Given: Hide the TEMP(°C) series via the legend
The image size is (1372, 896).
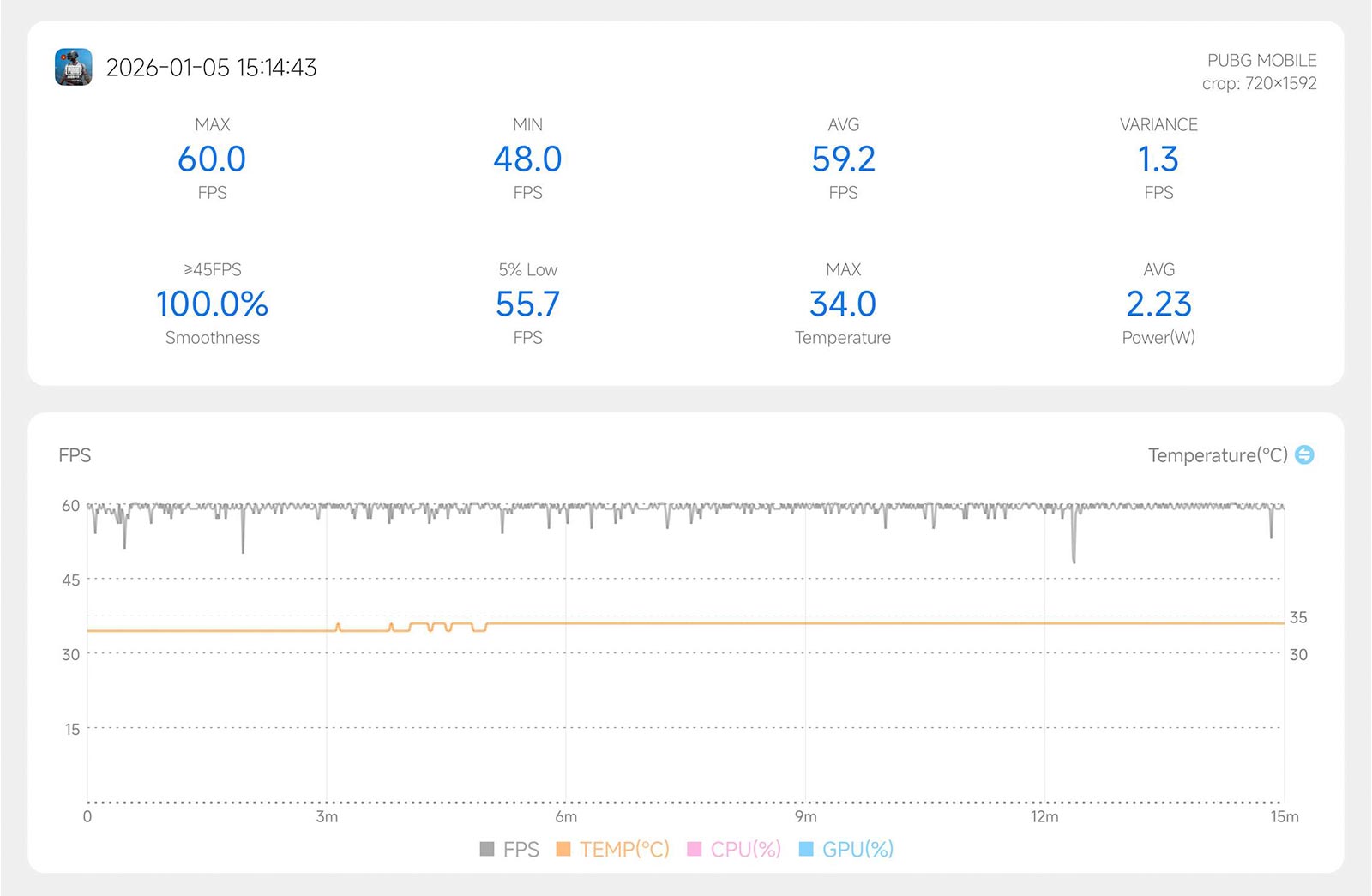Looking at the screenshot, I should 612,849.
